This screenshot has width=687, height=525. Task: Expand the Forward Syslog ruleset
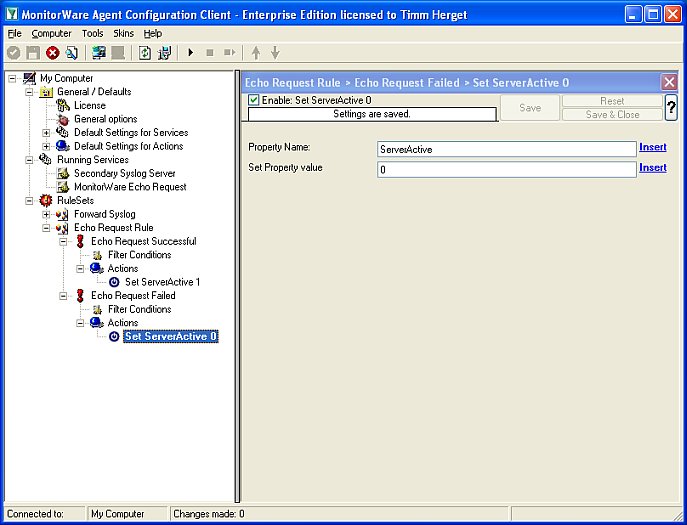(46, 214)
